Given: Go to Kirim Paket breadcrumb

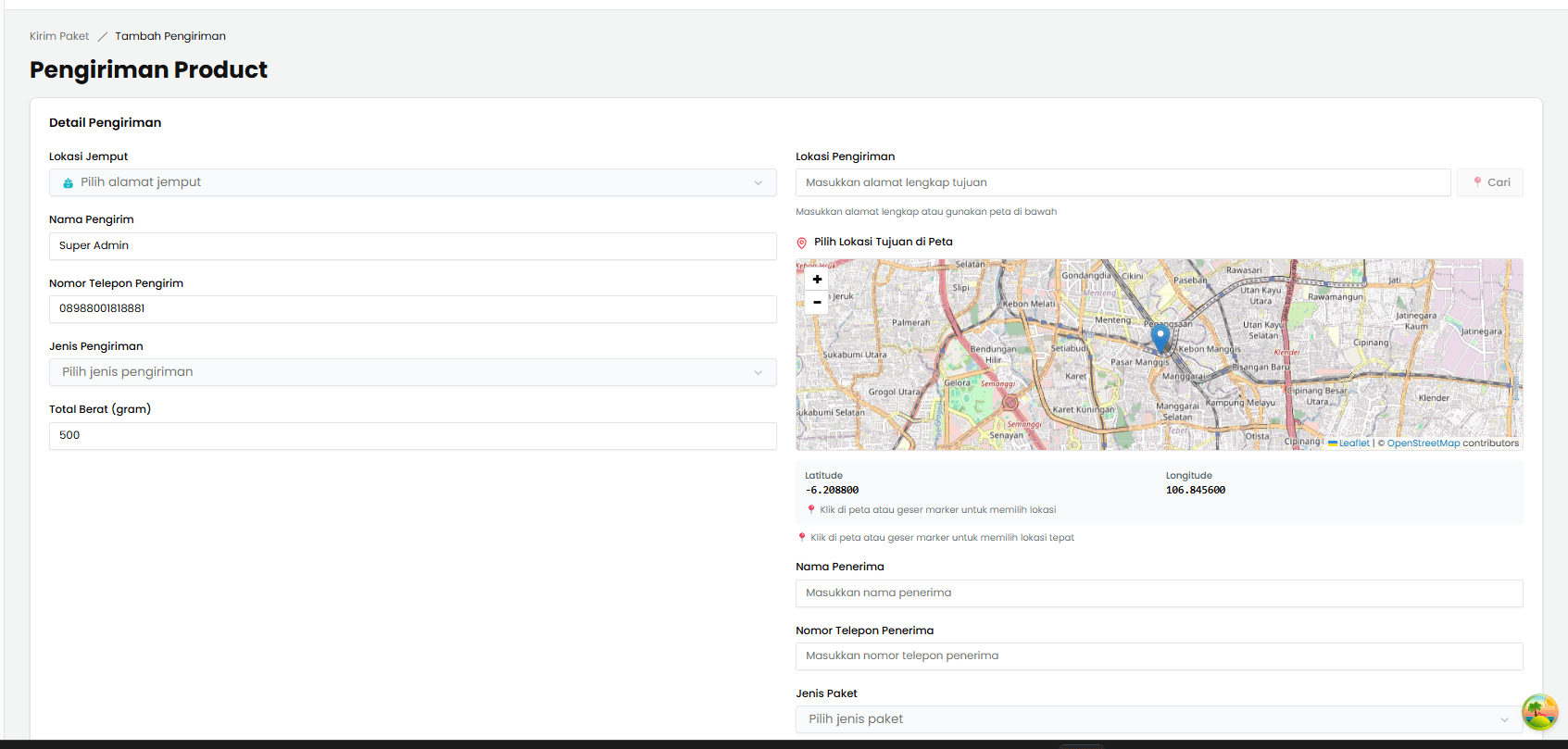Looking at the screenshot, I should pos(59,36).
